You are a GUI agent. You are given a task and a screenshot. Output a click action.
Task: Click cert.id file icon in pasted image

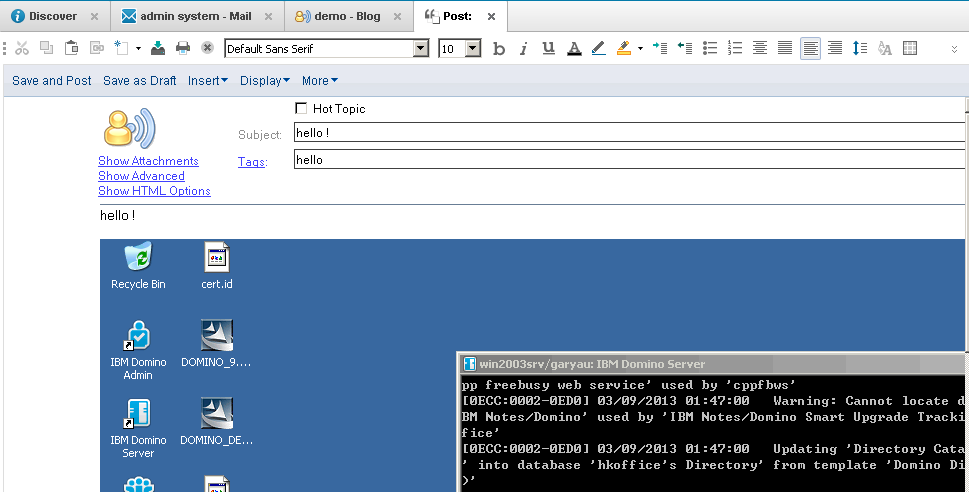tap(217, 266)
